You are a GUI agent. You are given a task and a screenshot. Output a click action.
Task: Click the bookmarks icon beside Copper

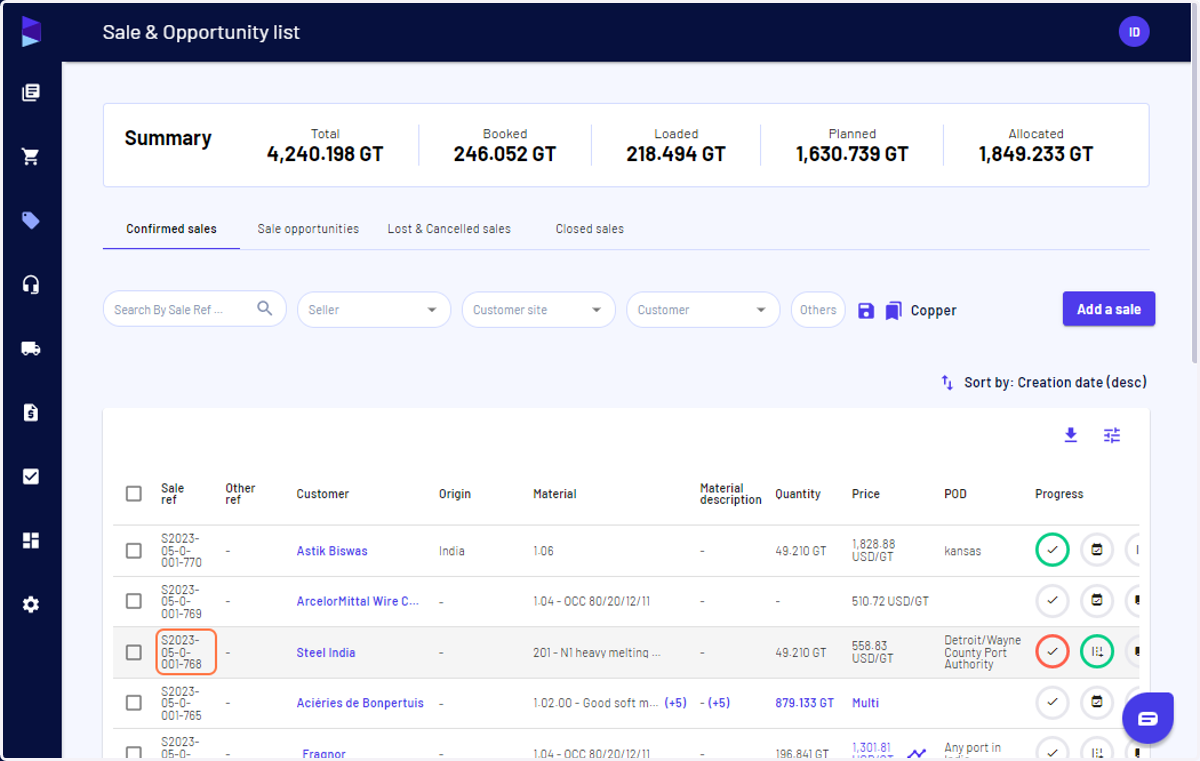coord(894,311)
